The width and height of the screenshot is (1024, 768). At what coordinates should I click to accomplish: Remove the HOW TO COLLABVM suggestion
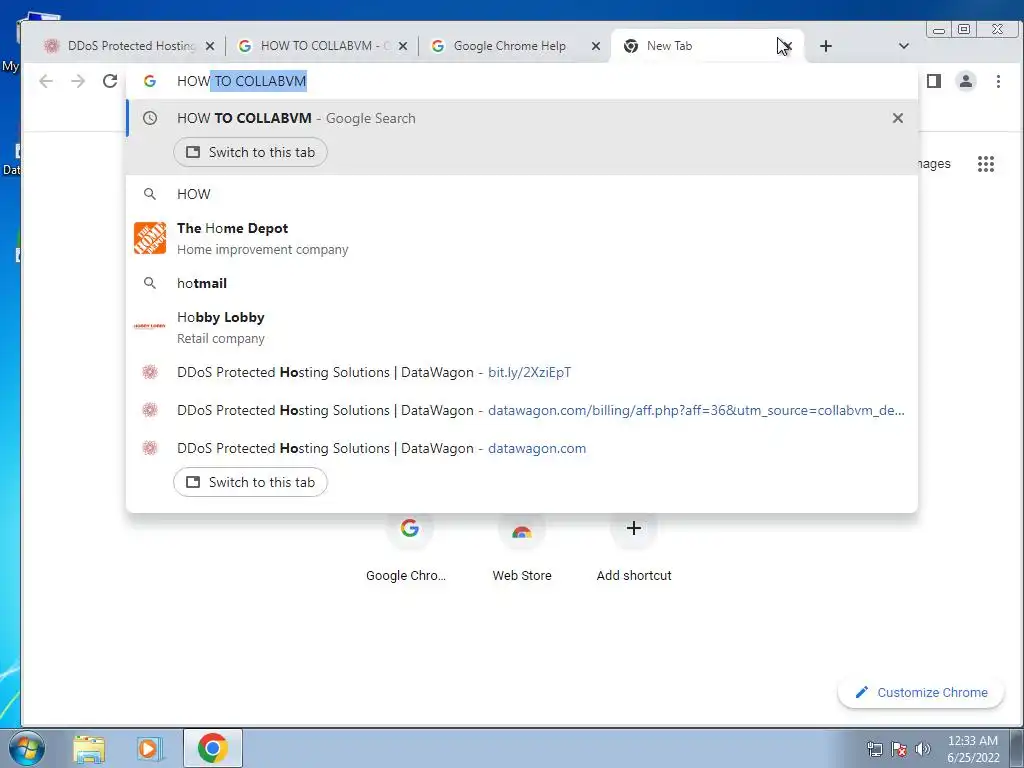pyautogui.click(x=898, y=118)
